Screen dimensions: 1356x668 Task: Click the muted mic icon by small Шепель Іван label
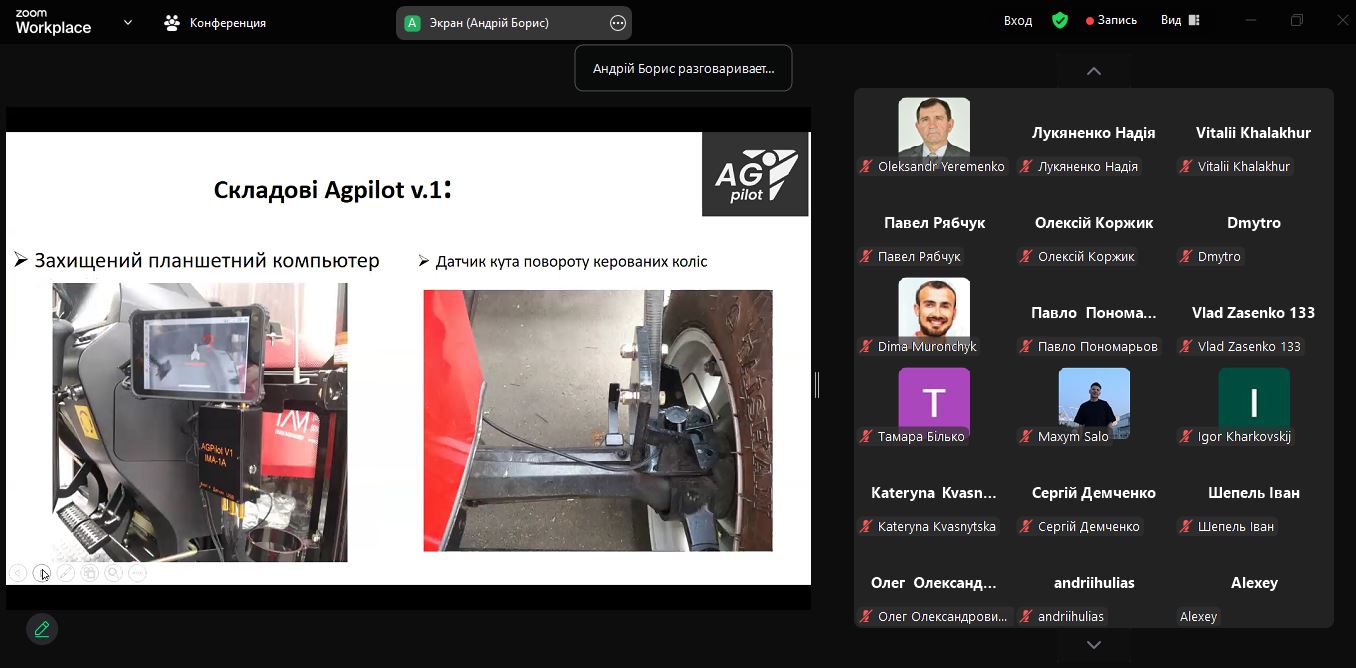(1186, 527)
